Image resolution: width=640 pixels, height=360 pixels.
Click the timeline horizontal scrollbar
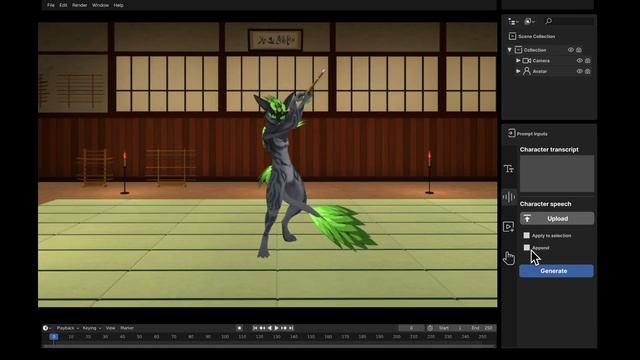(x=269, y=346)
